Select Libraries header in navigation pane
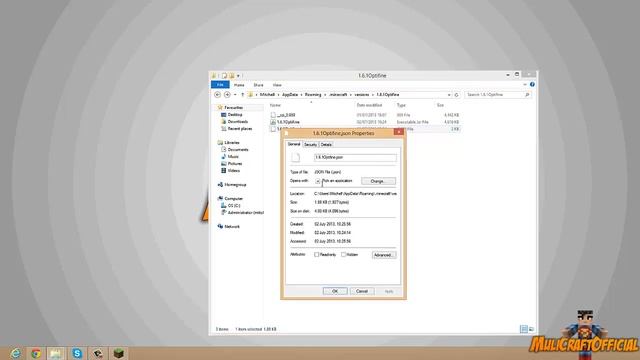Screen dimensions: 640x360 point(232,143)
